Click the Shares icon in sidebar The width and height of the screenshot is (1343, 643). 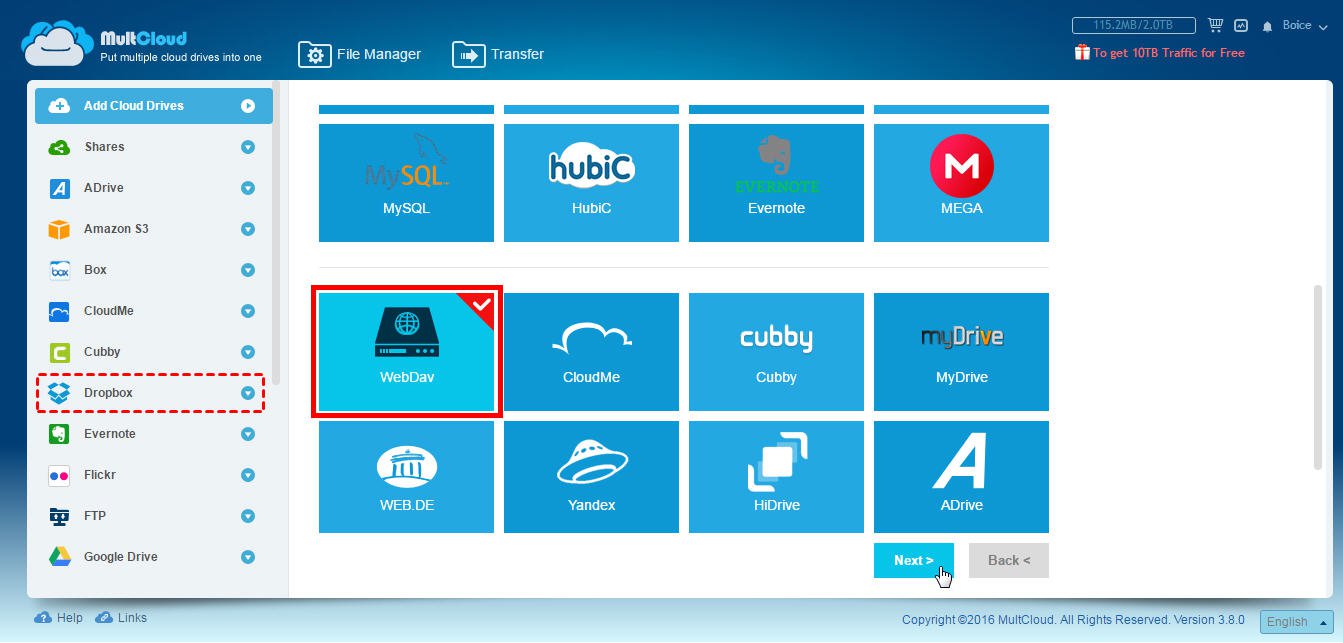[59, 147]
